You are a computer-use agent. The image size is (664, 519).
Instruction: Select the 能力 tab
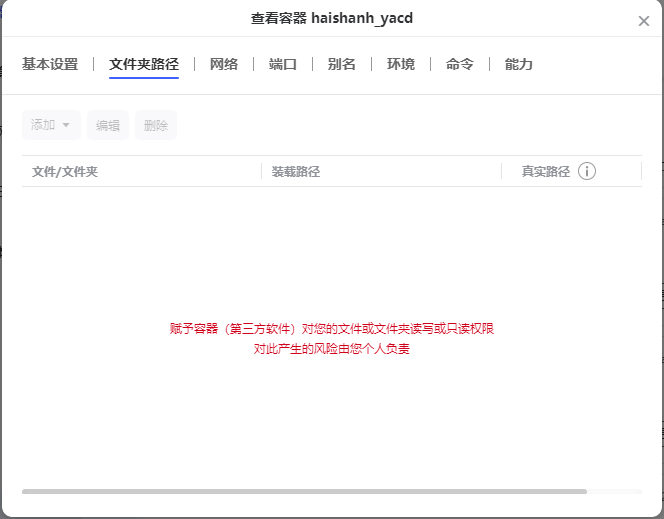click(x=519, y=64)
